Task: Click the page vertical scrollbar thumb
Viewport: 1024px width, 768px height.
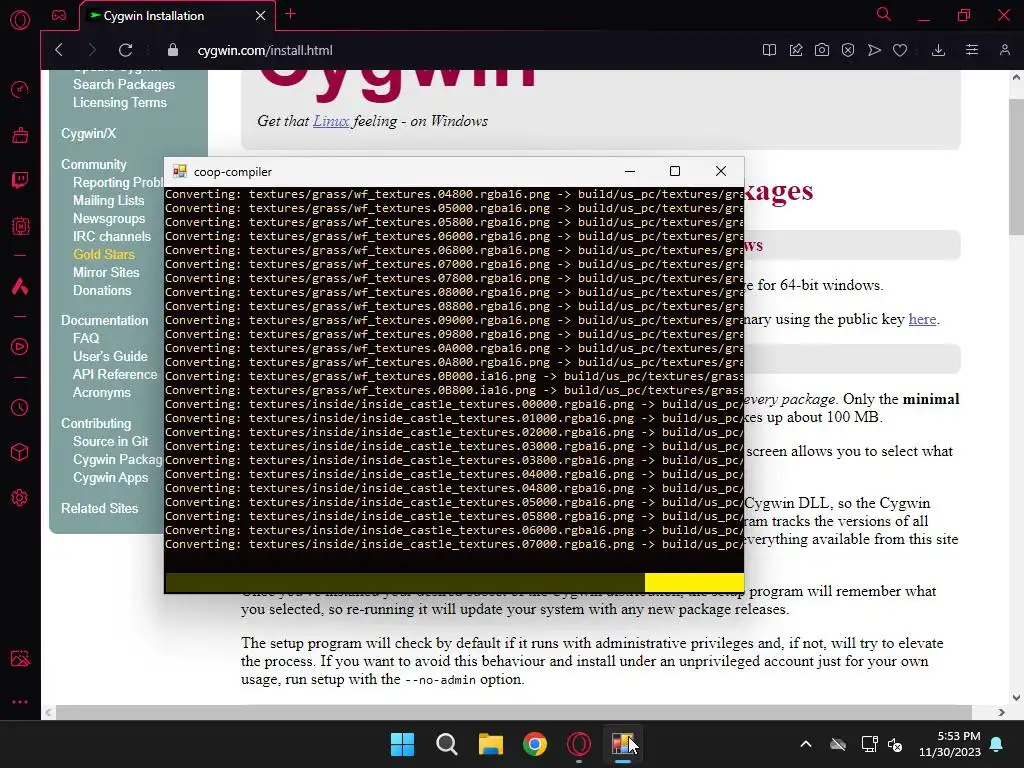Action: tap(1016, 167)
